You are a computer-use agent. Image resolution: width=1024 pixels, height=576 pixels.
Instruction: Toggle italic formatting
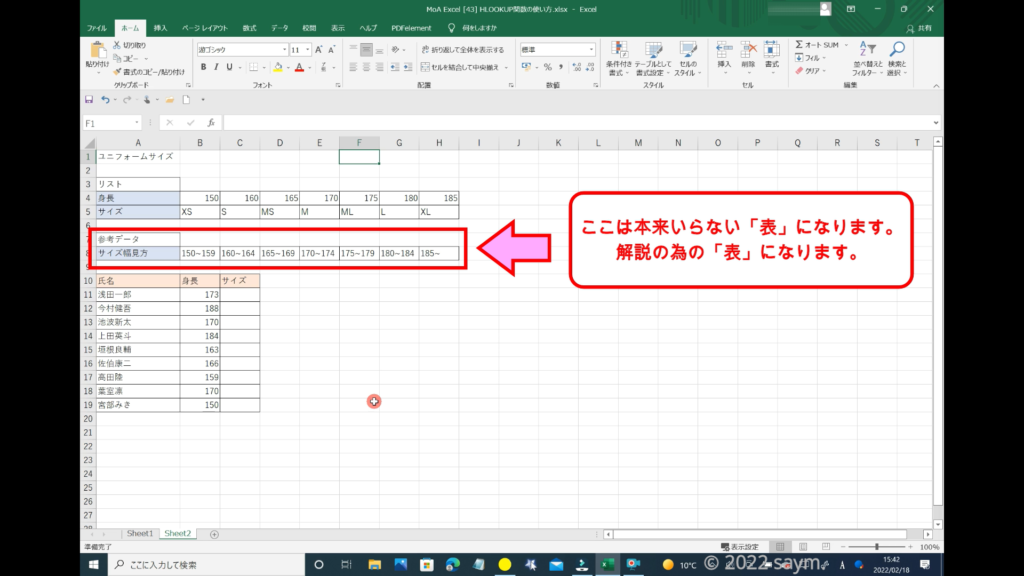pos(217,67)
